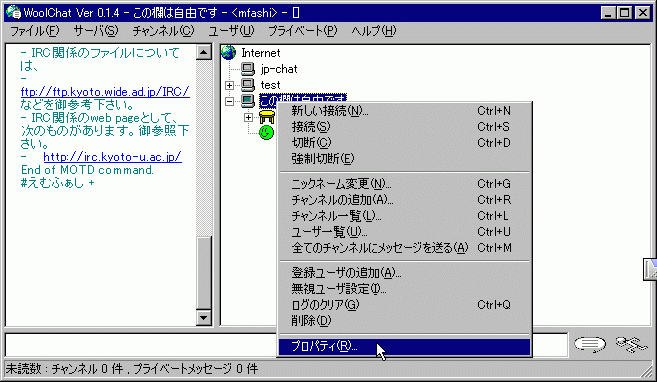Screen dimensions: 657x382
Task: Click the selected server's computer icon
Action: point(248,101)
